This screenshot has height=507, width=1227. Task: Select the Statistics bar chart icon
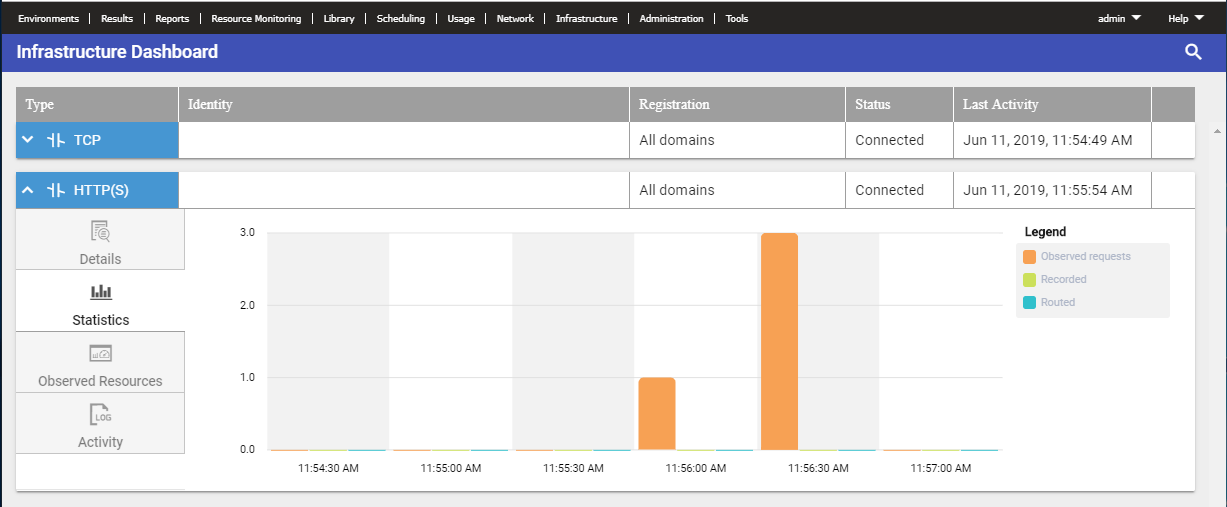(x=101, y=292)
